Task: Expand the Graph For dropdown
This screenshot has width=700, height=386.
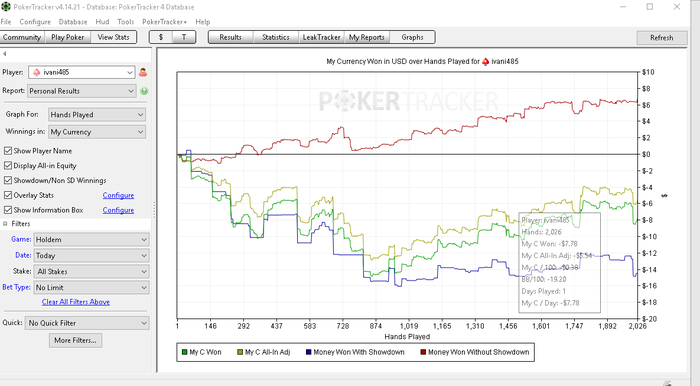Action: tap(97, 115)
